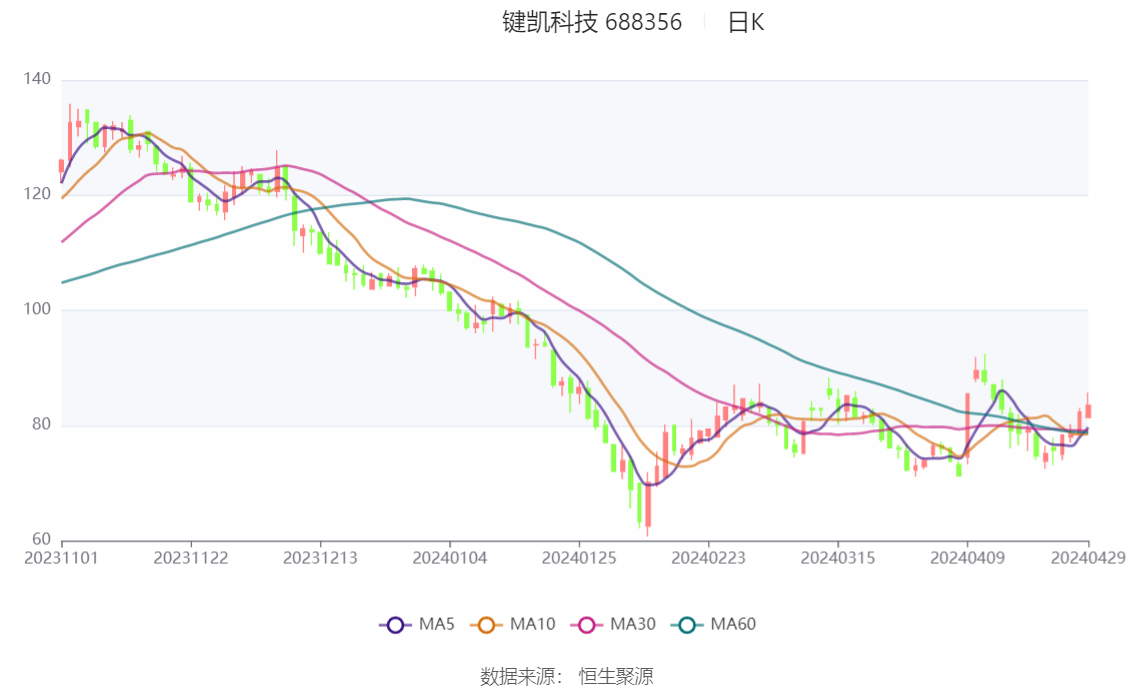Toggle the MA30 legend series
The image size is (1134, 689).
tap(613, 625)
